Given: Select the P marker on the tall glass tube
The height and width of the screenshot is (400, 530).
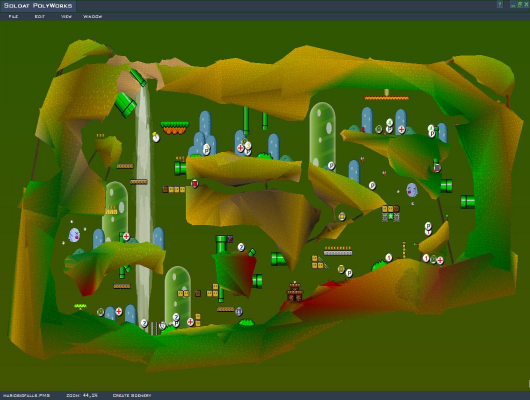Looking at the screenshot, I should 331,165.
